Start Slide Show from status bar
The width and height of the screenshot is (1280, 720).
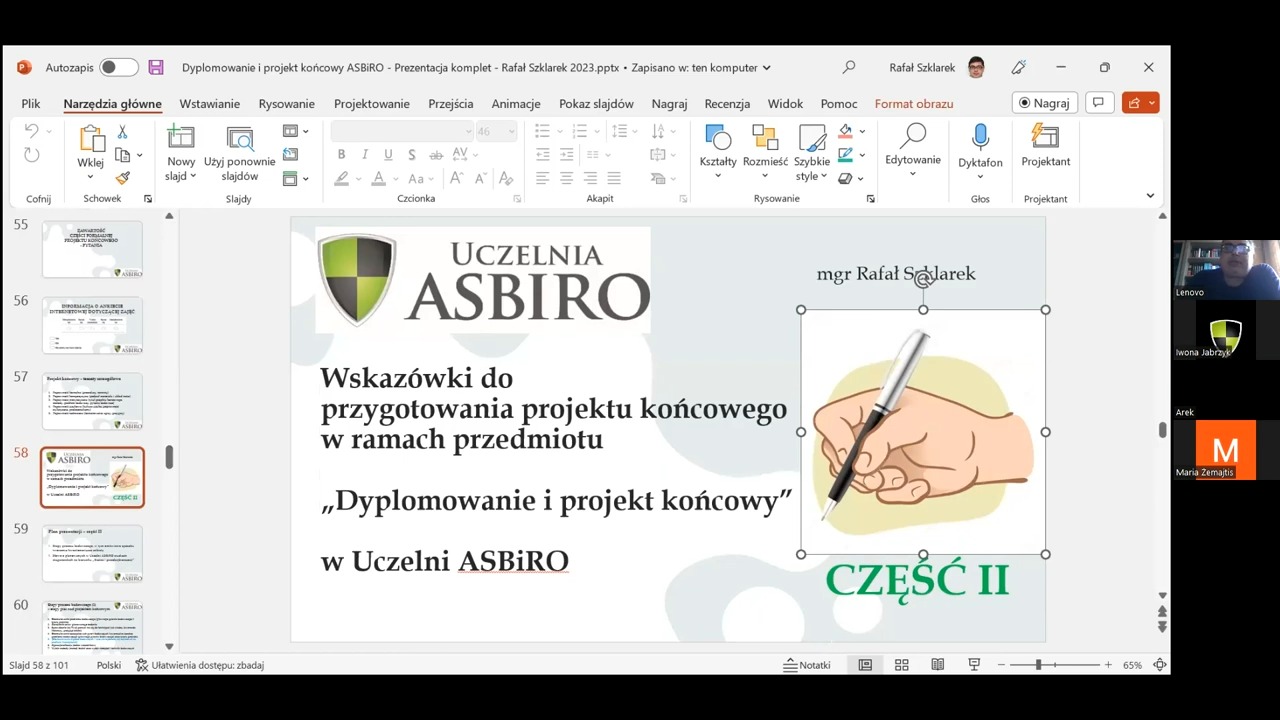(x=974, y=665)
